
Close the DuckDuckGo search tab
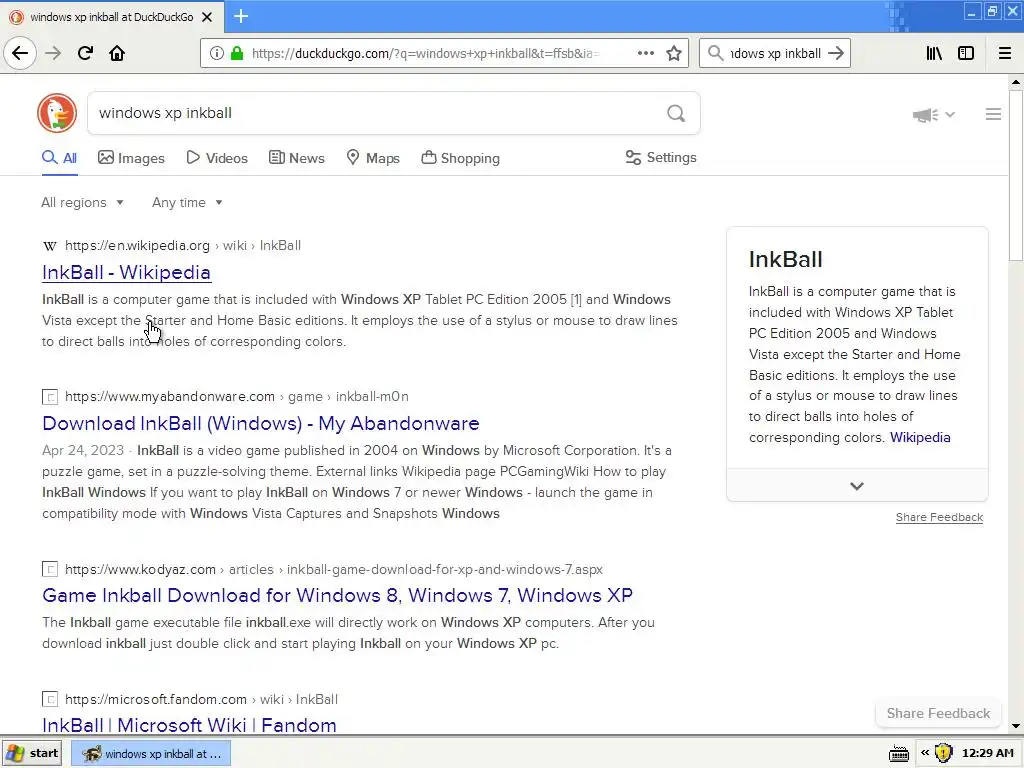(207, 17)
